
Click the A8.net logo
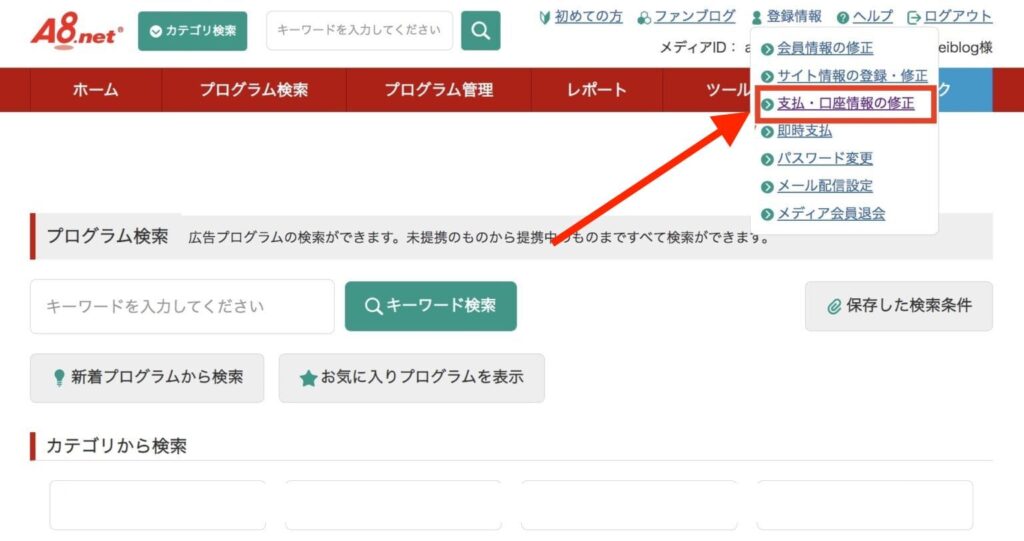76,30
